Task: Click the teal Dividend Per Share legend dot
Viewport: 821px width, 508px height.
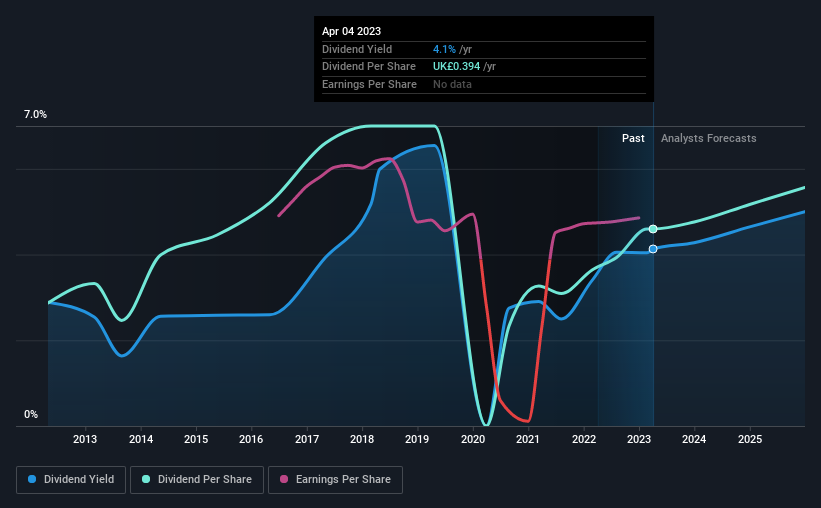Action: coord(146,479)
